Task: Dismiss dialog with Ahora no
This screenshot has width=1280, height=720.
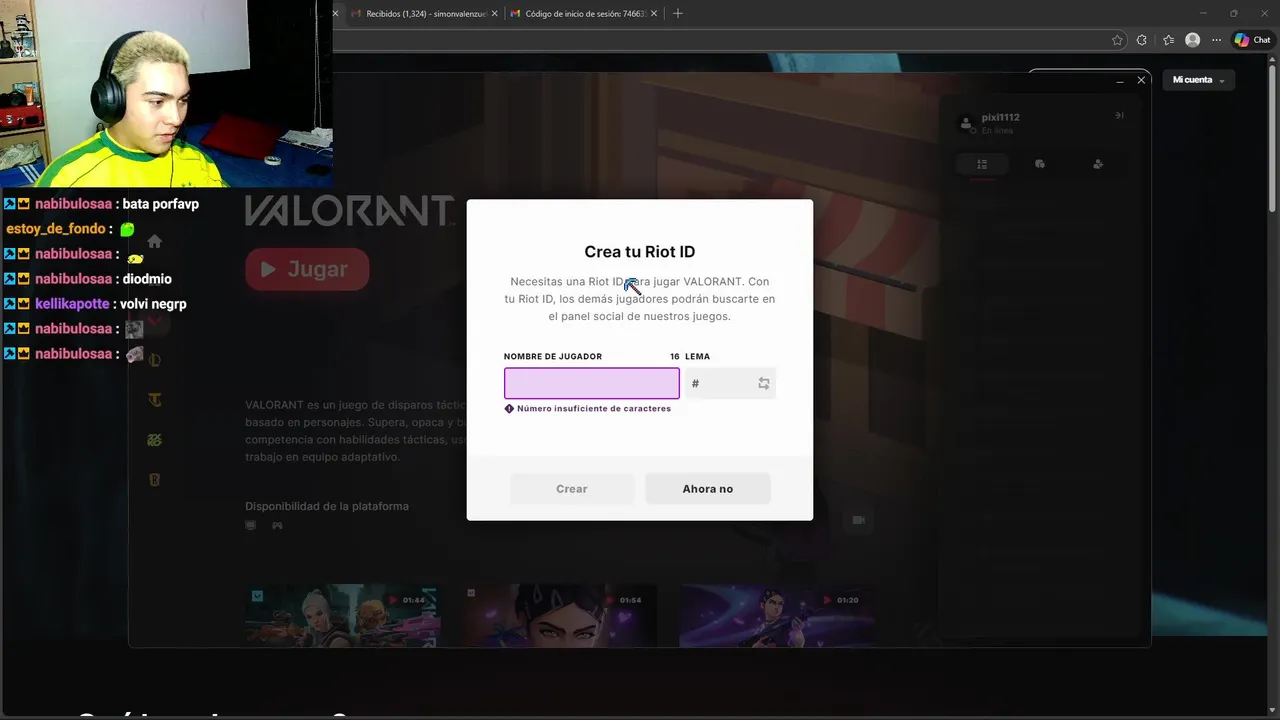Action: pos(708,489)
